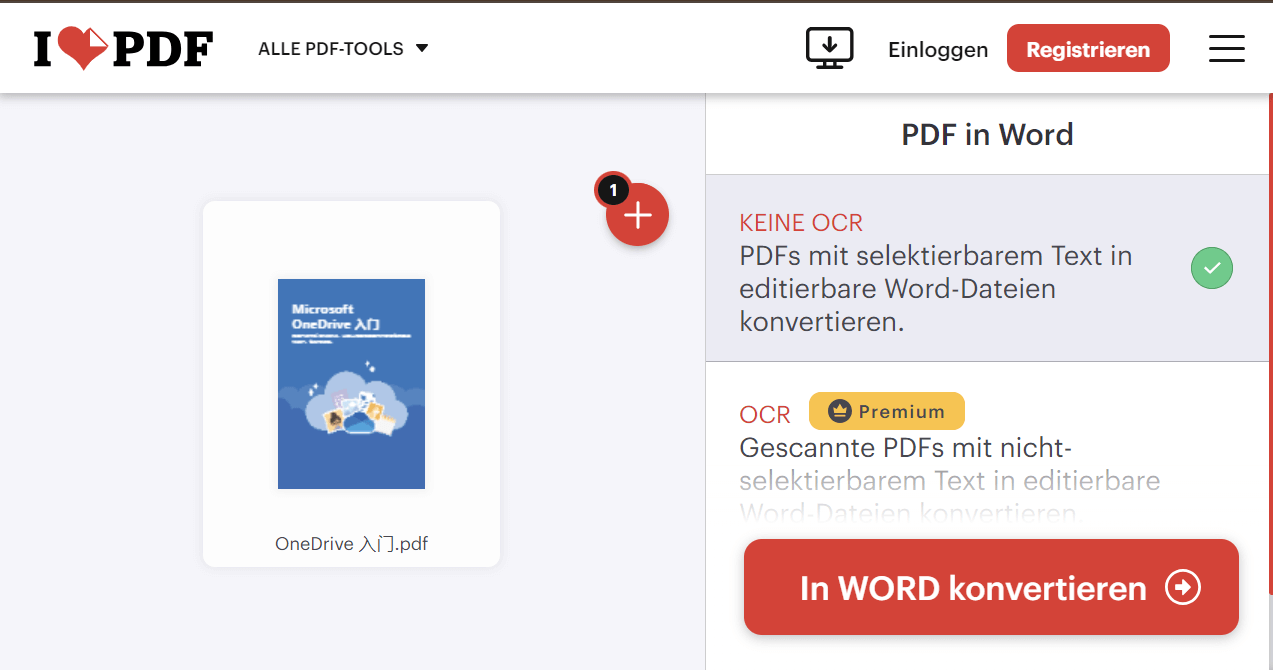The image size is (1273, 670).
Task: Click the green checkmark on KEINE OCR
Action: click(x=1212, y=268)
